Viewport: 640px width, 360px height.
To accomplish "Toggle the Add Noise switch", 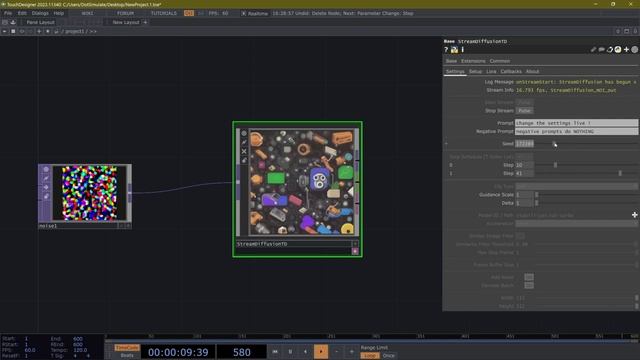I will coord(529,277).
